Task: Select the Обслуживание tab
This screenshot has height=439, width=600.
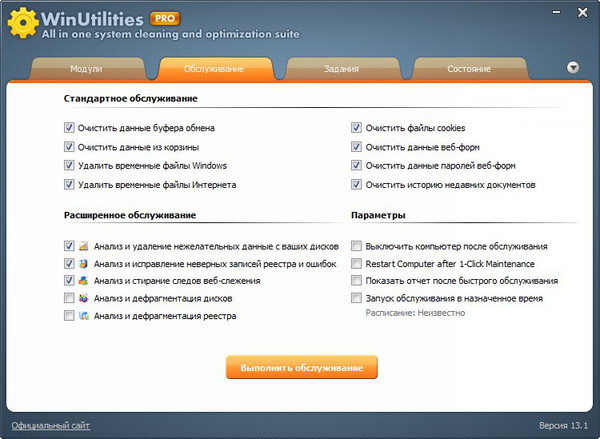Action: click(x=214, y=69)
